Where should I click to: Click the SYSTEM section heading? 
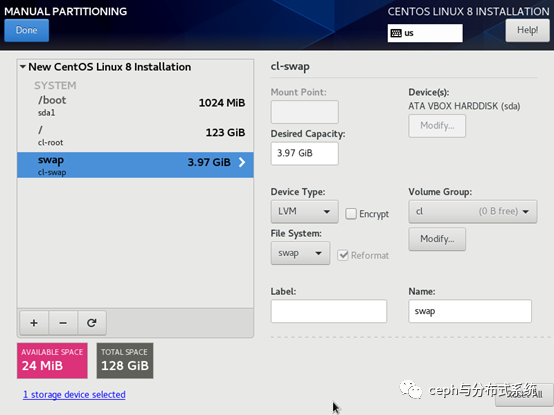pyautogui.click(x=55, y=85)
